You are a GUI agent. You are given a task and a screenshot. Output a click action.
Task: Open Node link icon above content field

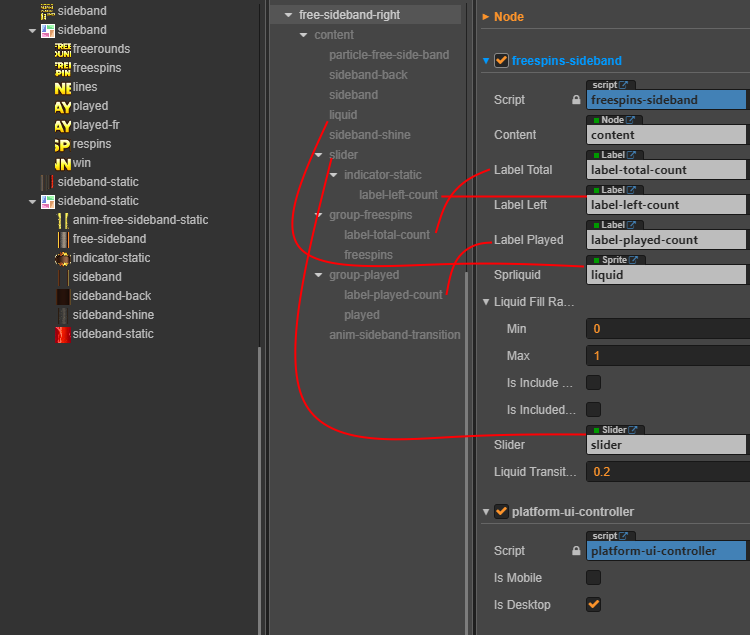point(630,120)
